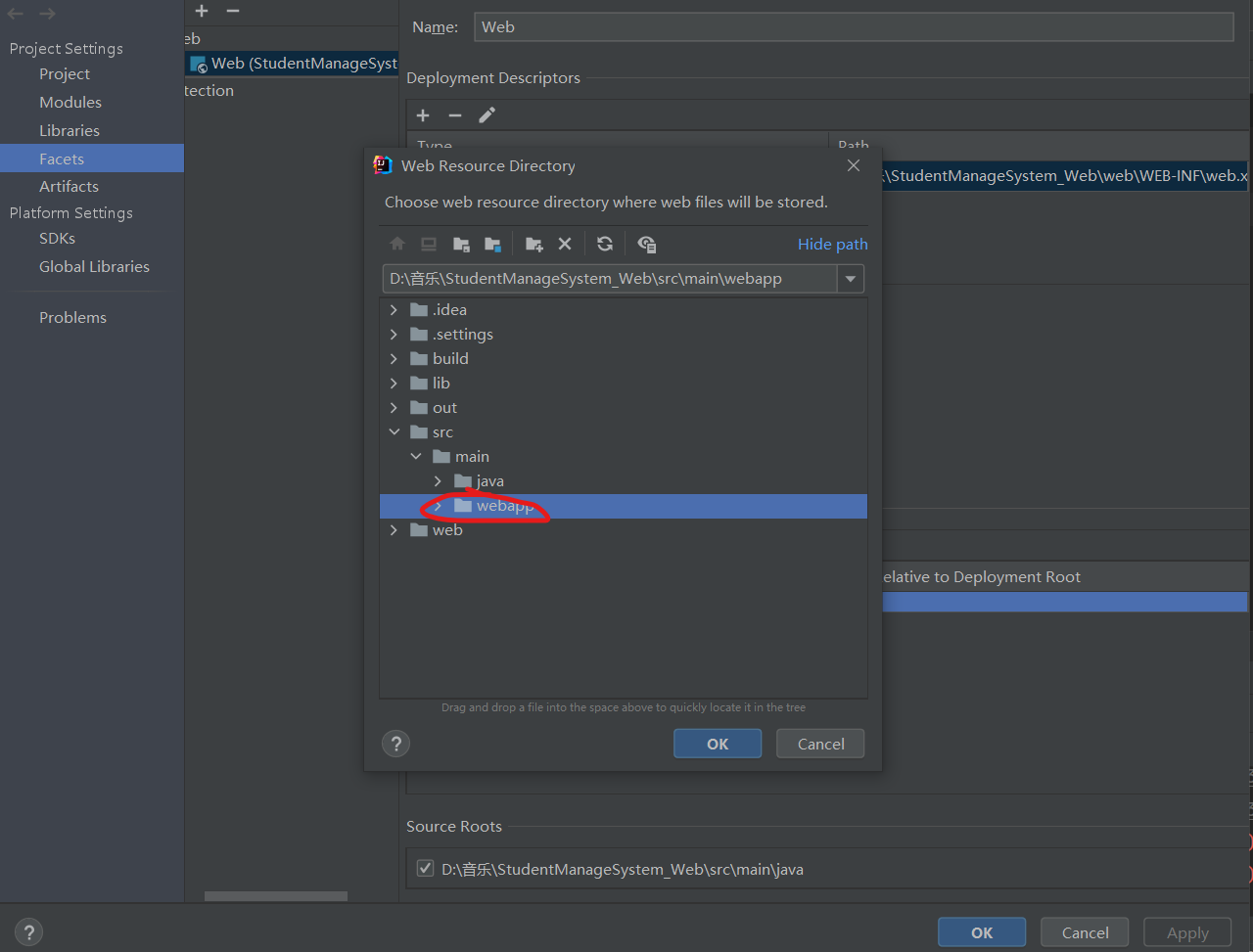The width and height of the screenshot is (1253, 952).
Task: Click the main folder name
Action: click(x=472, y=457)
